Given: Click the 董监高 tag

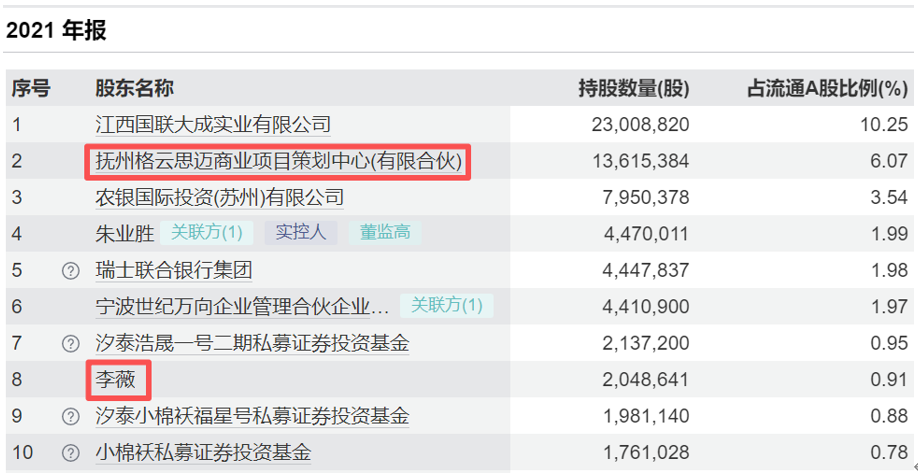Looking at the screenshot, I should (x=385, y=233).
